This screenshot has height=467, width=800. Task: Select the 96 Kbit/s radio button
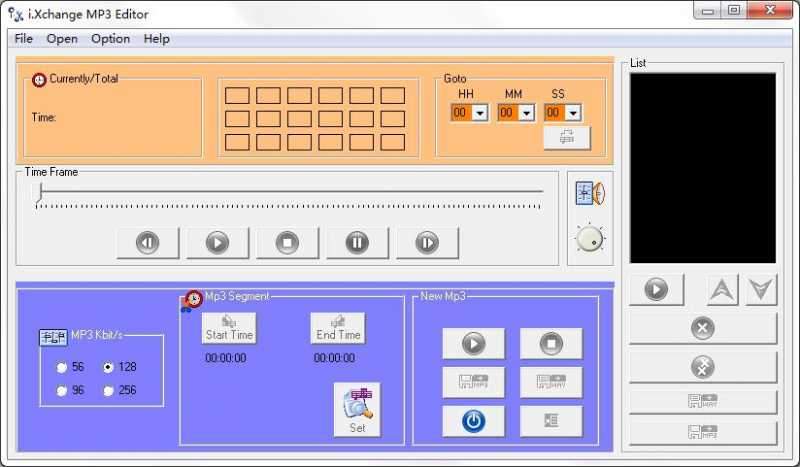click(x=62, y=391)
